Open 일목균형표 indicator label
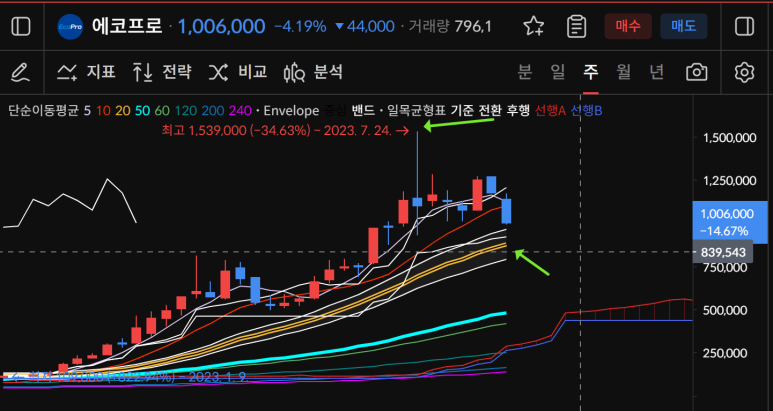 point(416,111)
